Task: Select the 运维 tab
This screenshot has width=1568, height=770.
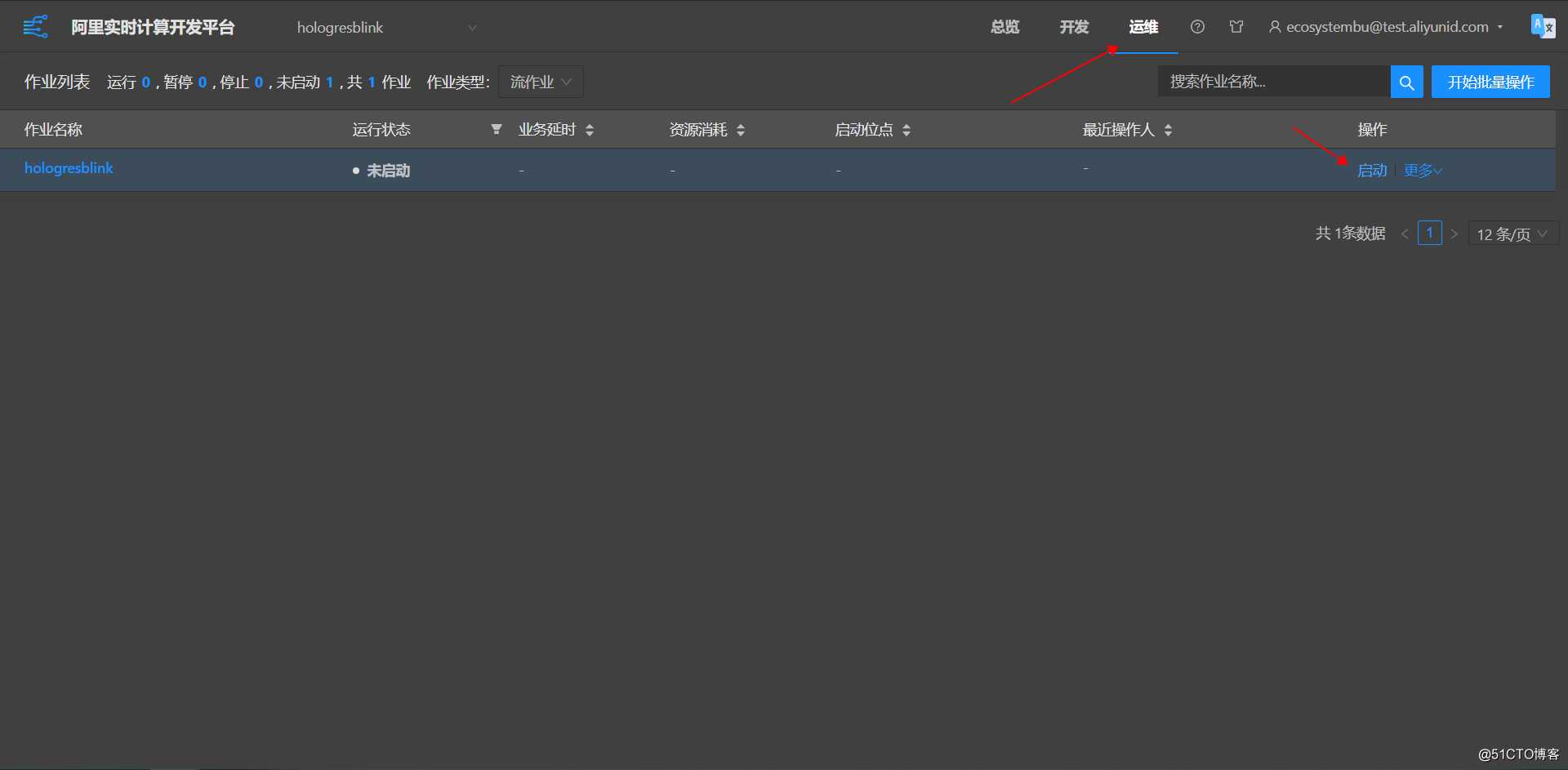Action: point(1143,27)
